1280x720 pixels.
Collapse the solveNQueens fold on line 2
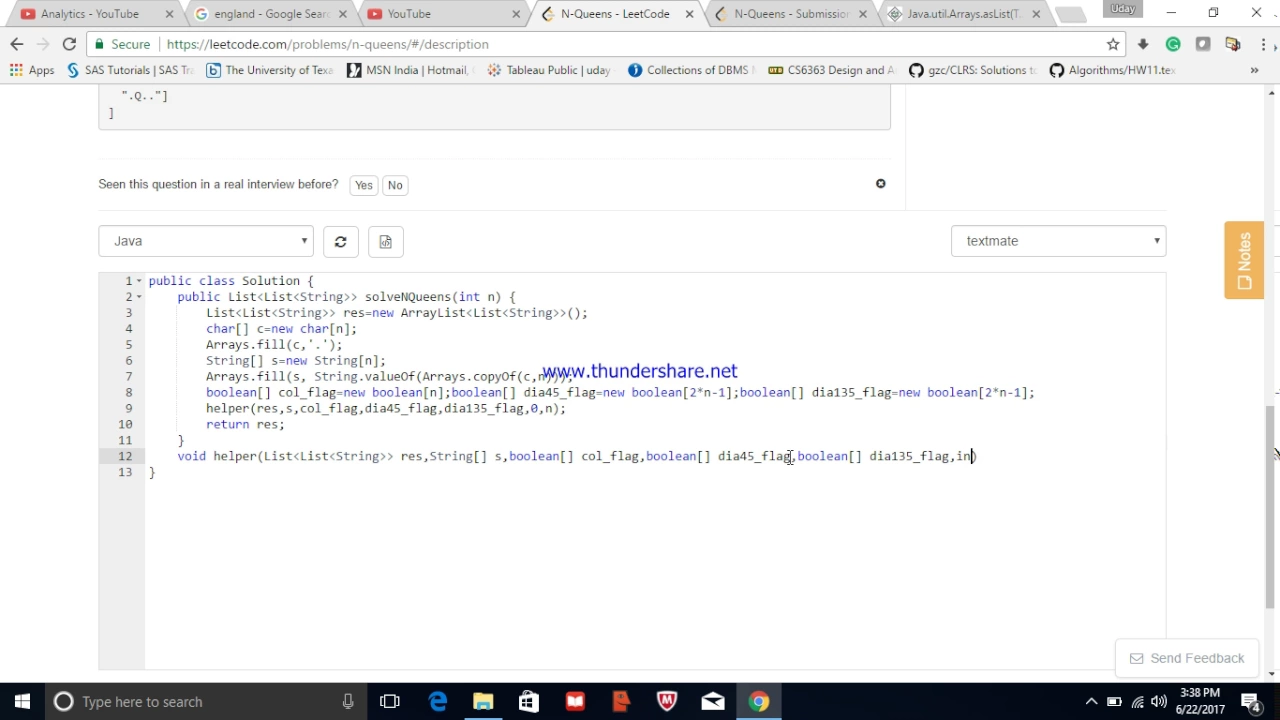139,297
